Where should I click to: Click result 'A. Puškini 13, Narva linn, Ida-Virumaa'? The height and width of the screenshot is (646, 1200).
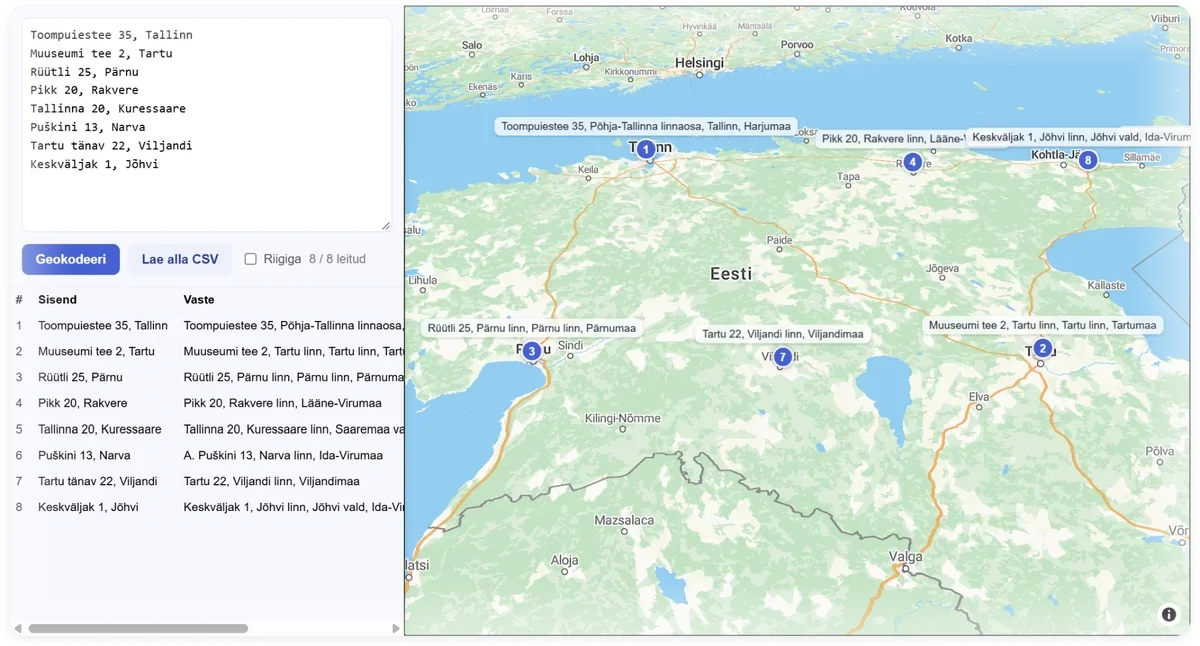click(x=283, y=455)
